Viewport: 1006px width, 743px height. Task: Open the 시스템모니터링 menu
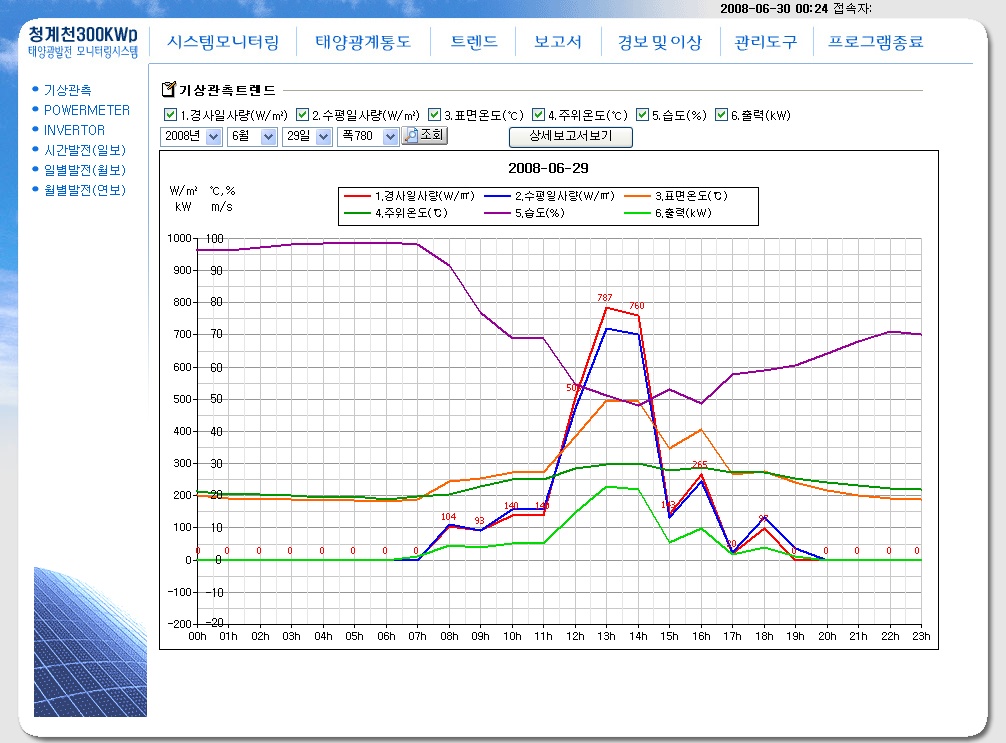tap(222, 43)
